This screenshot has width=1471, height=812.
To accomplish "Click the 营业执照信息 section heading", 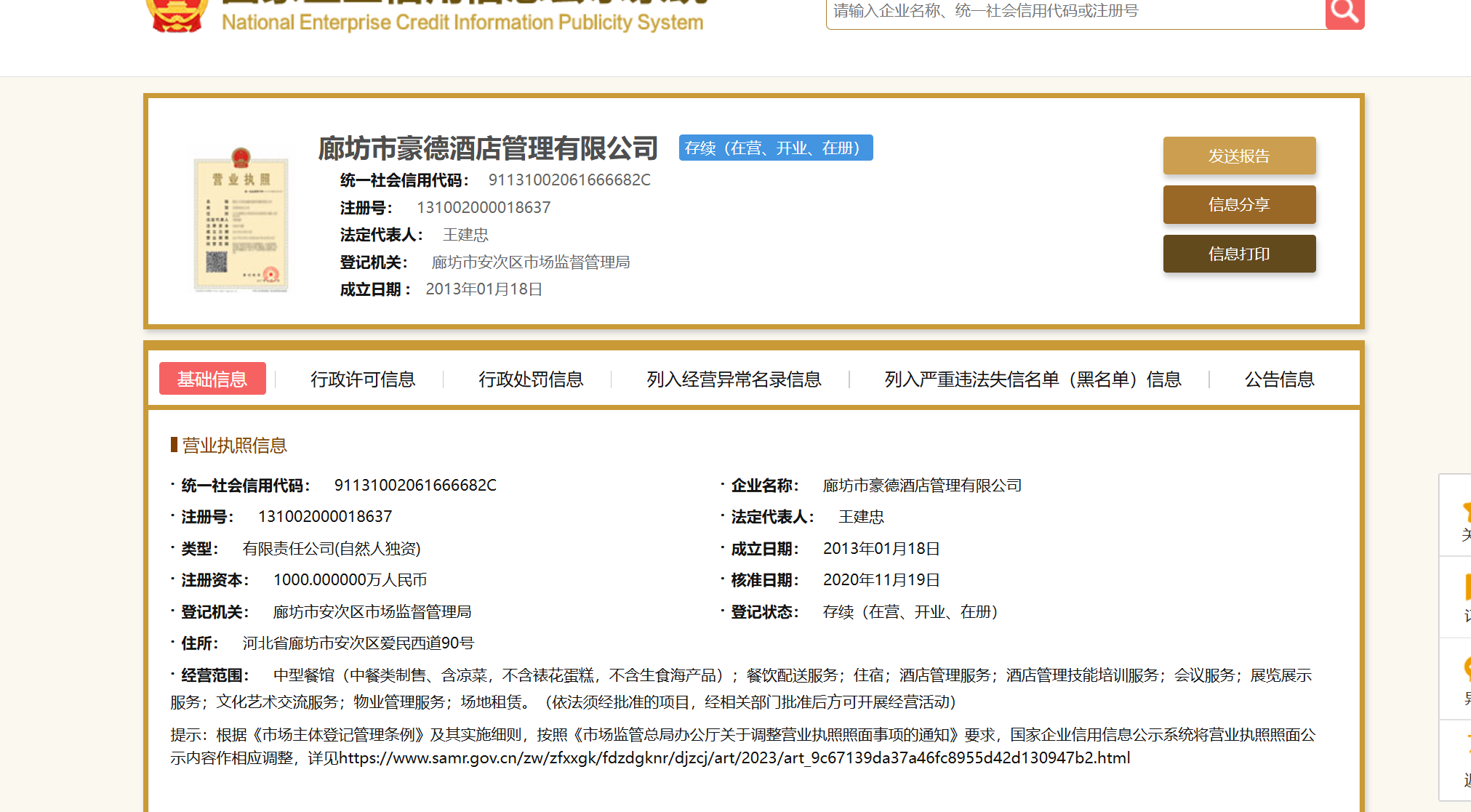I will (x=234, y=445).
